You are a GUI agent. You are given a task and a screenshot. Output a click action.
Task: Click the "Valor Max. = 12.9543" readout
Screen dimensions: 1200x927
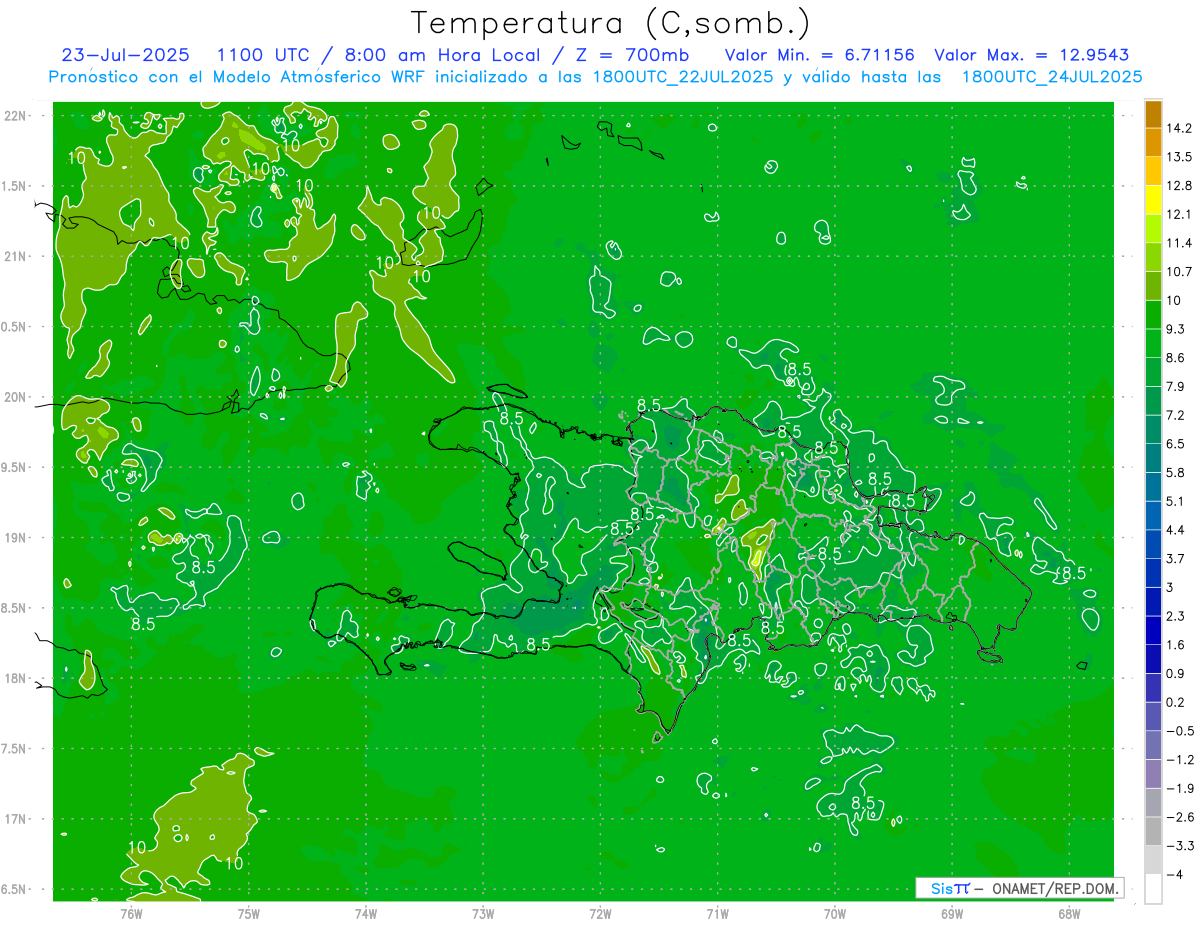tap(1033, 55)
